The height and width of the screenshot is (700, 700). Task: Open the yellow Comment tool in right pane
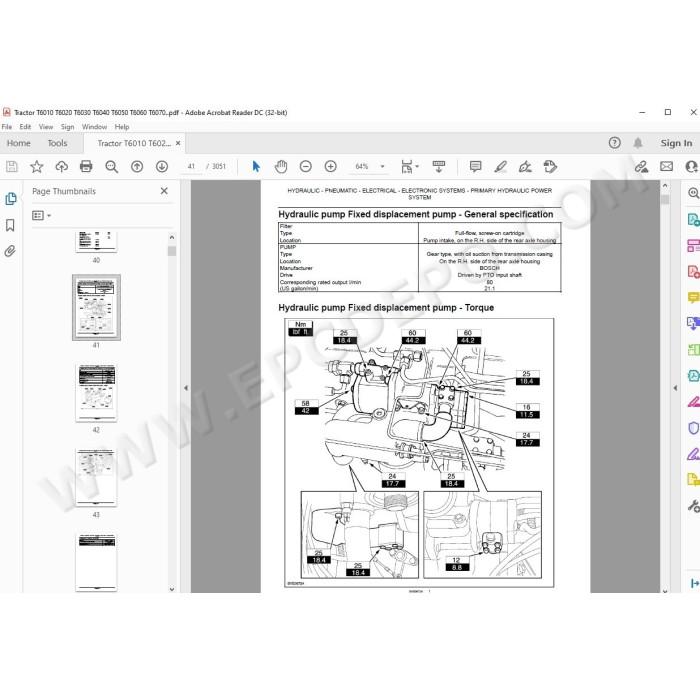(693, 297)
